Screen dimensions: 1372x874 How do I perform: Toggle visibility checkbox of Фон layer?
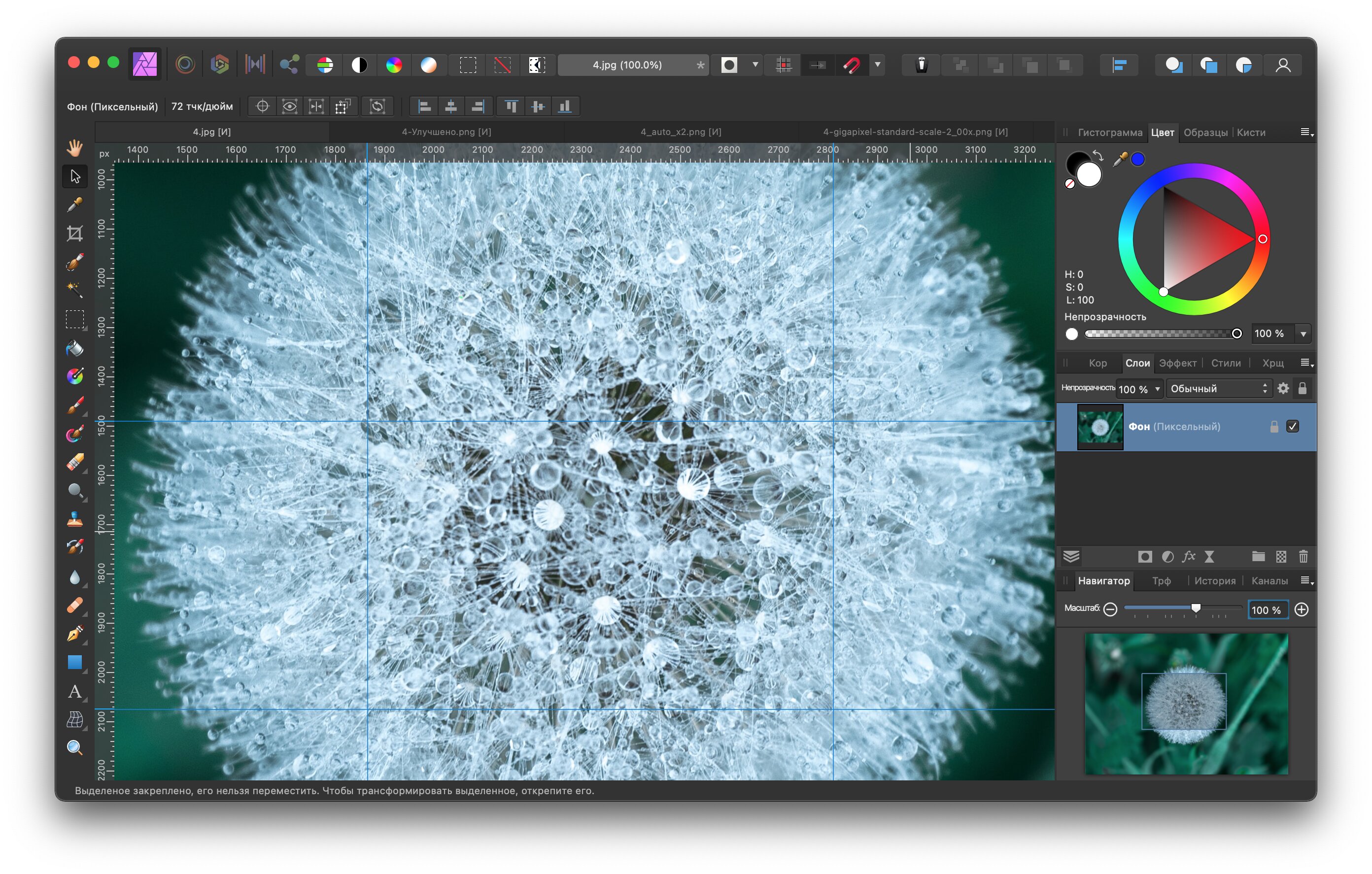pyautogui.click(x=1292, y=426)
